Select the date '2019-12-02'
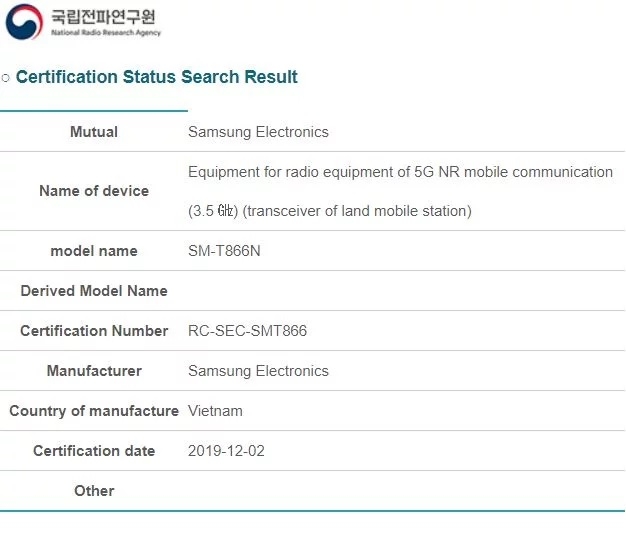Image resolution: width=626 pixels, height=533 pixels. 226,451
